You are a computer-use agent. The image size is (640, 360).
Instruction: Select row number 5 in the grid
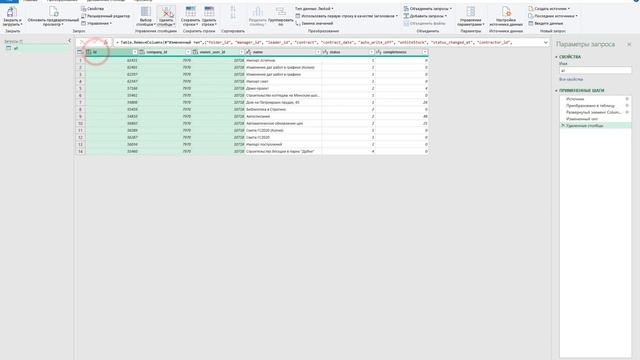pyautogui.click(x=80, y=88)
